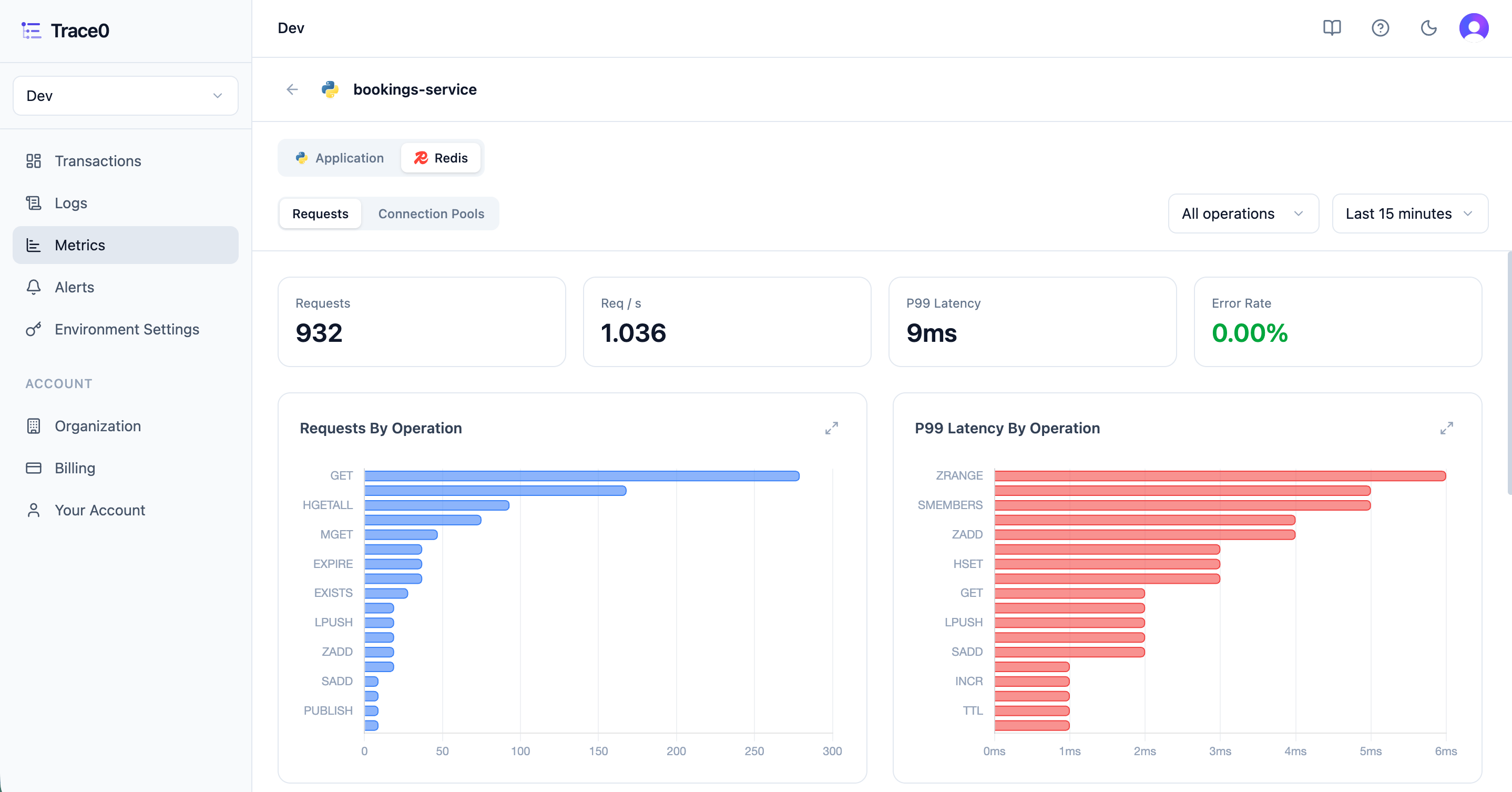Select the Connection Pools tab
The height and width of the screenshot is (792, 1512).
pyautogui.click(x=431, y=214)
